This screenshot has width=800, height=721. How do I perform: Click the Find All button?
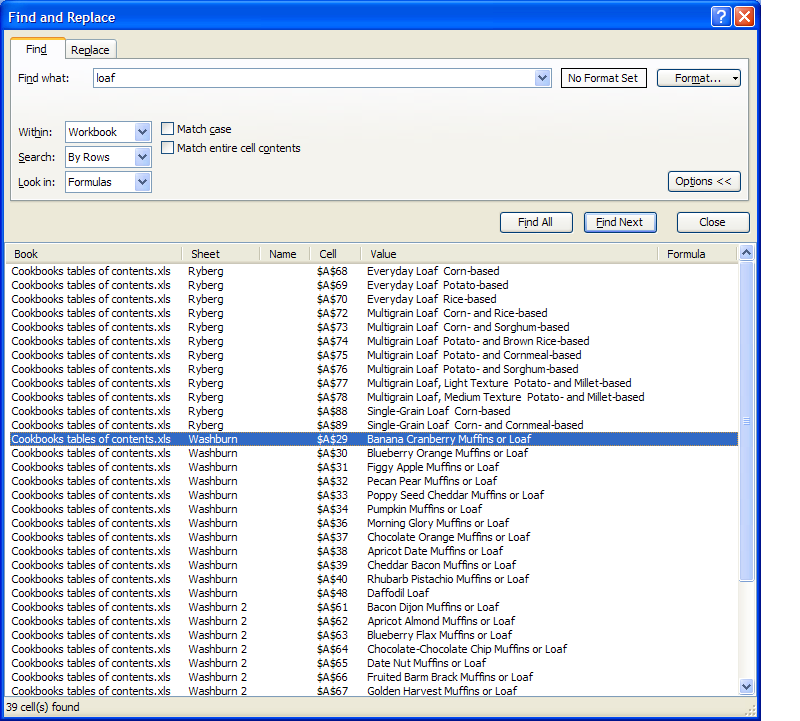coord(536,222)
